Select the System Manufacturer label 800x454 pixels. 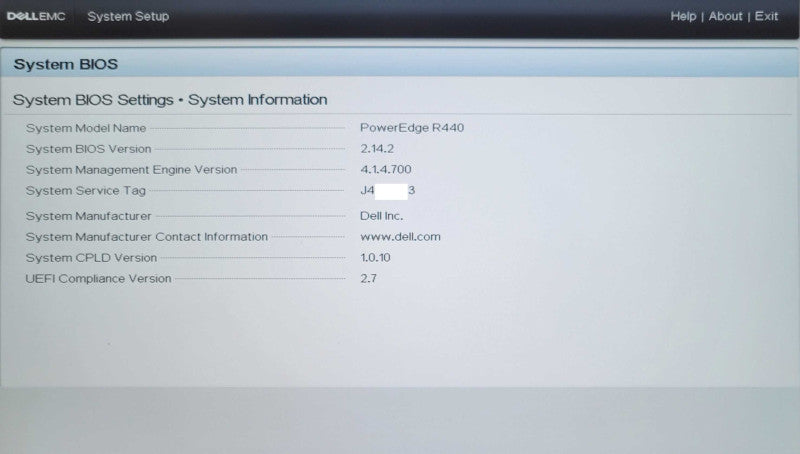tap(88, 216)
